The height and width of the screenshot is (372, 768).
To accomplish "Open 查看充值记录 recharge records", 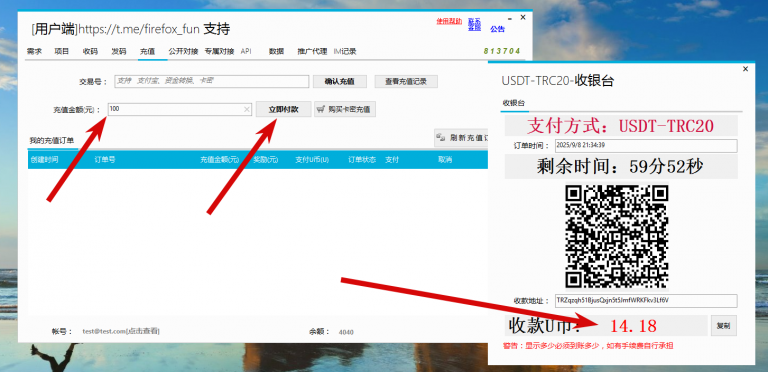I will click(406, 82).
